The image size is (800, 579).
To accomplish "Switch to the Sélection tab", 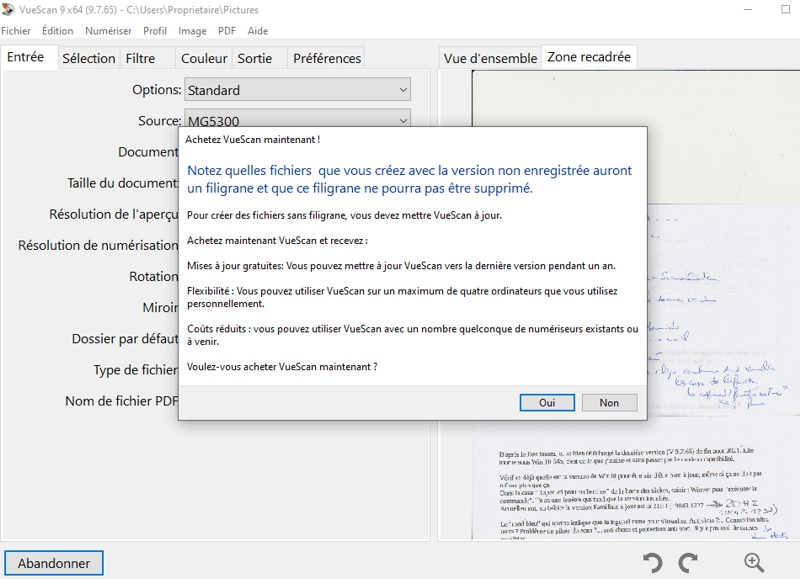I will point(89,58).
